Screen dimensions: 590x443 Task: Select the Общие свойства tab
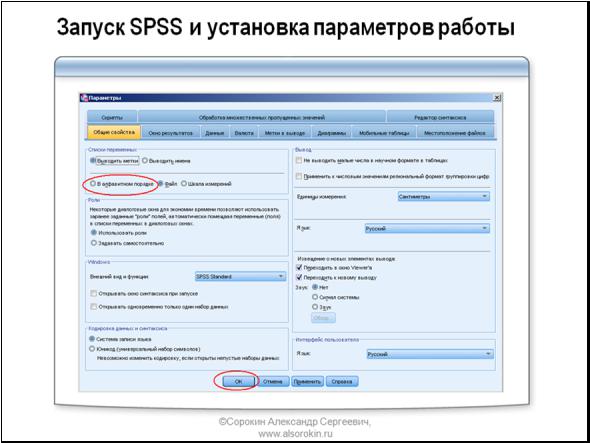114,132
